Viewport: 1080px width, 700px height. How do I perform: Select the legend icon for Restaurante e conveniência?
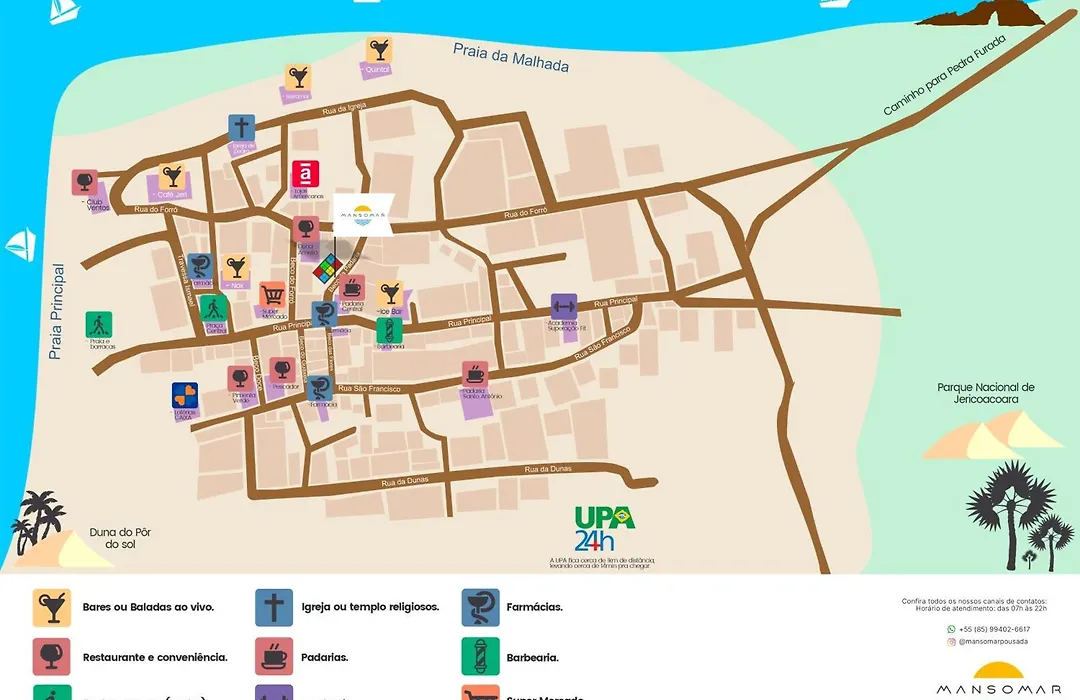coord(52,657)
